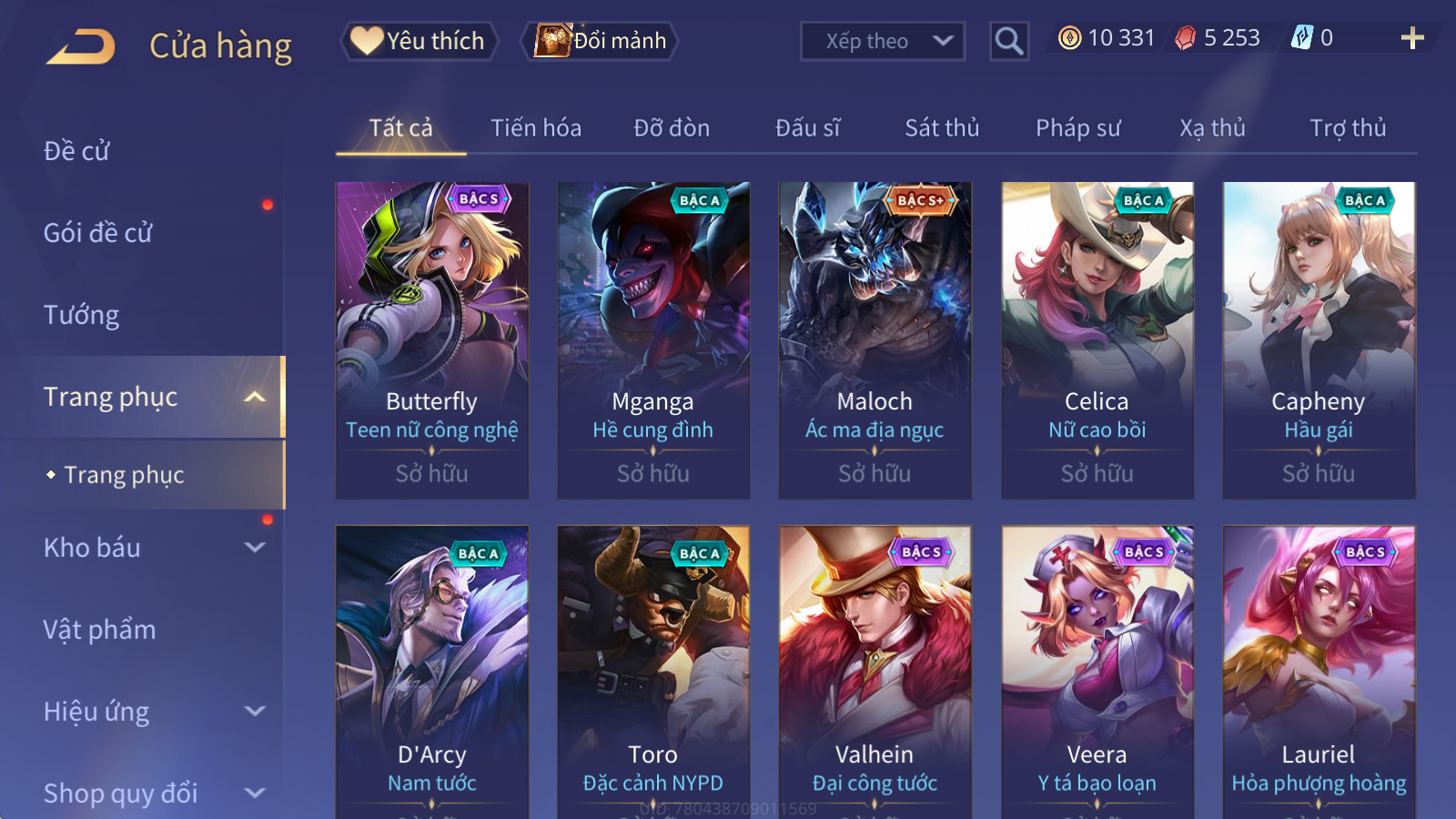The width and height of the screenshot is (1456, 819).
Task: Click the heart icon in Yêu thích
Action: pos(367,40)
